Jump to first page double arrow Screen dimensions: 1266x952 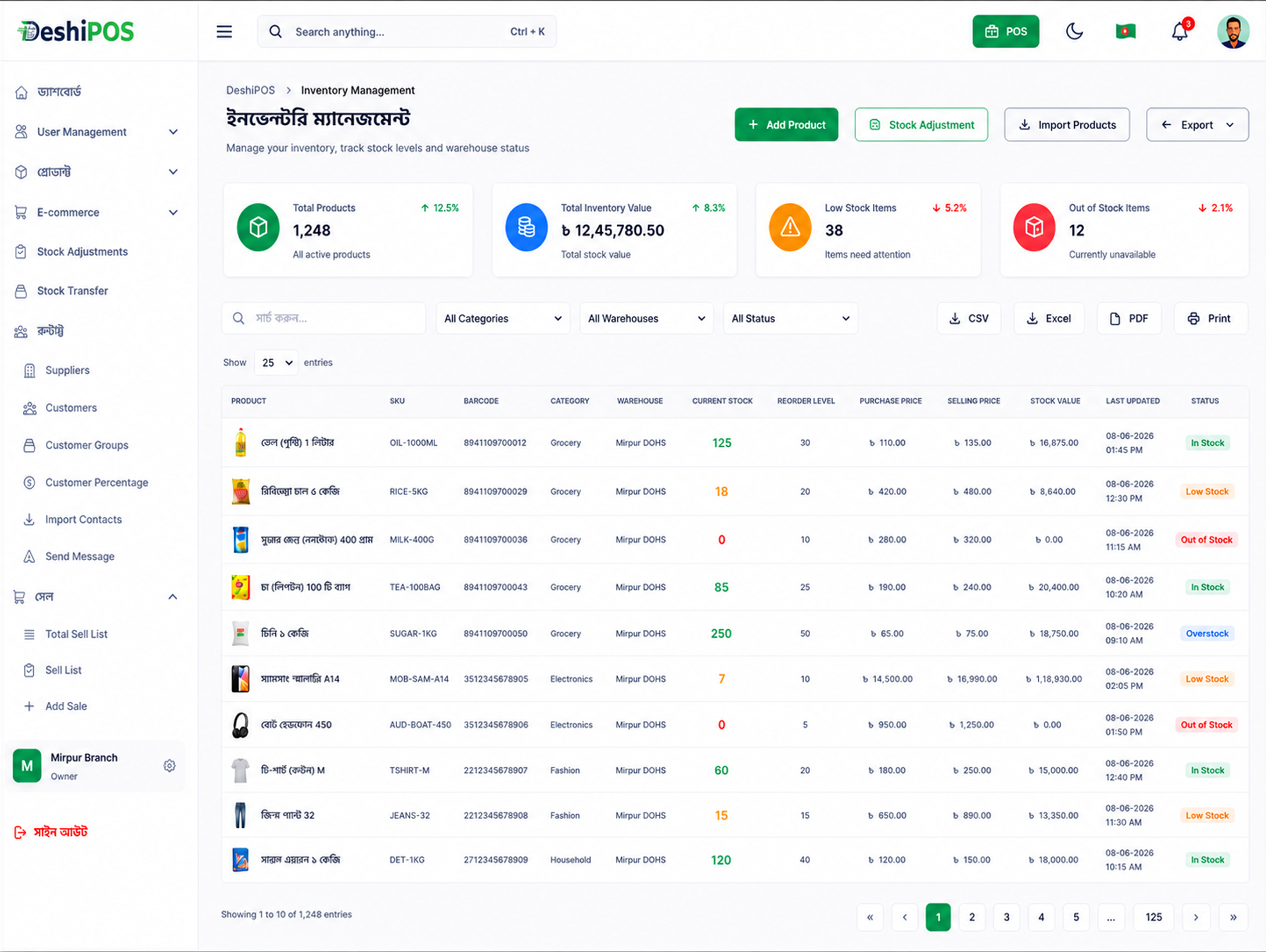870,917
